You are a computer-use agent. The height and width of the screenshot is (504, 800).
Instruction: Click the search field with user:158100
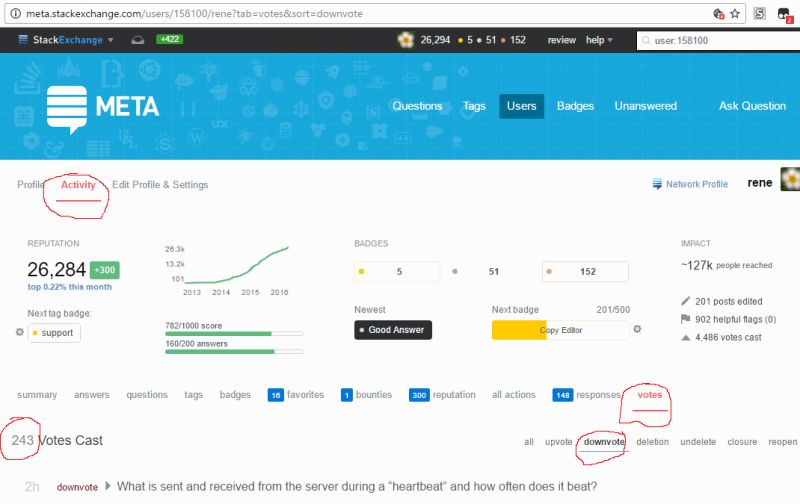coord(718,40)
